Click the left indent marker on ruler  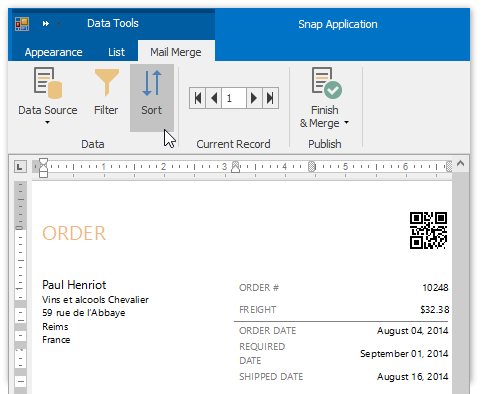pyautogui.click(x=43, y=168)
